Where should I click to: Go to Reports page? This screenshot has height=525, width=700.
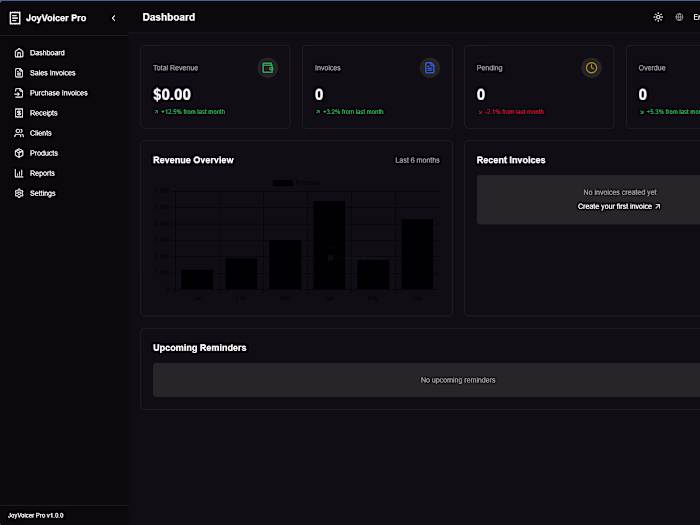click(42, 173)
